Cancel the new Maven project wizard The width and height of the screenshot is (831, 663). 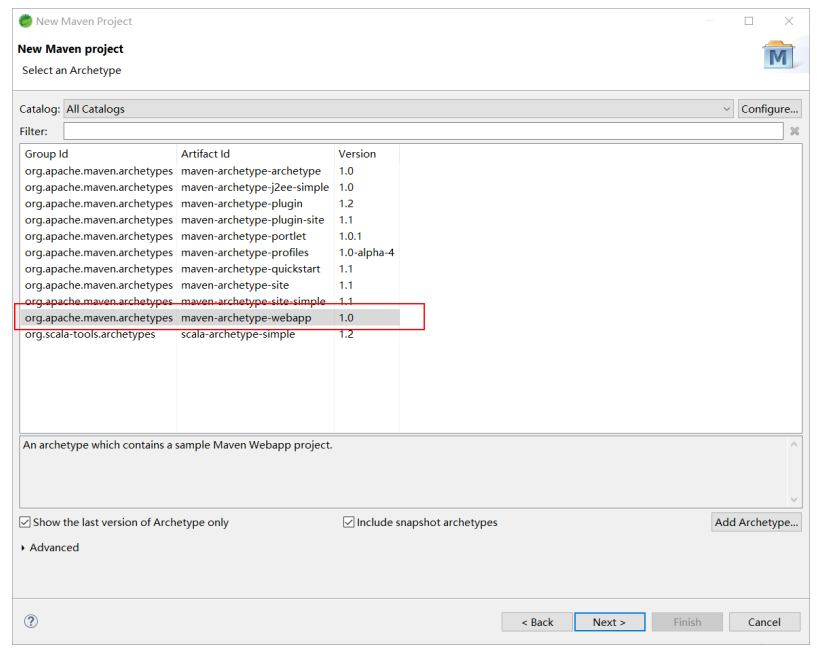[x=764, y=622]
